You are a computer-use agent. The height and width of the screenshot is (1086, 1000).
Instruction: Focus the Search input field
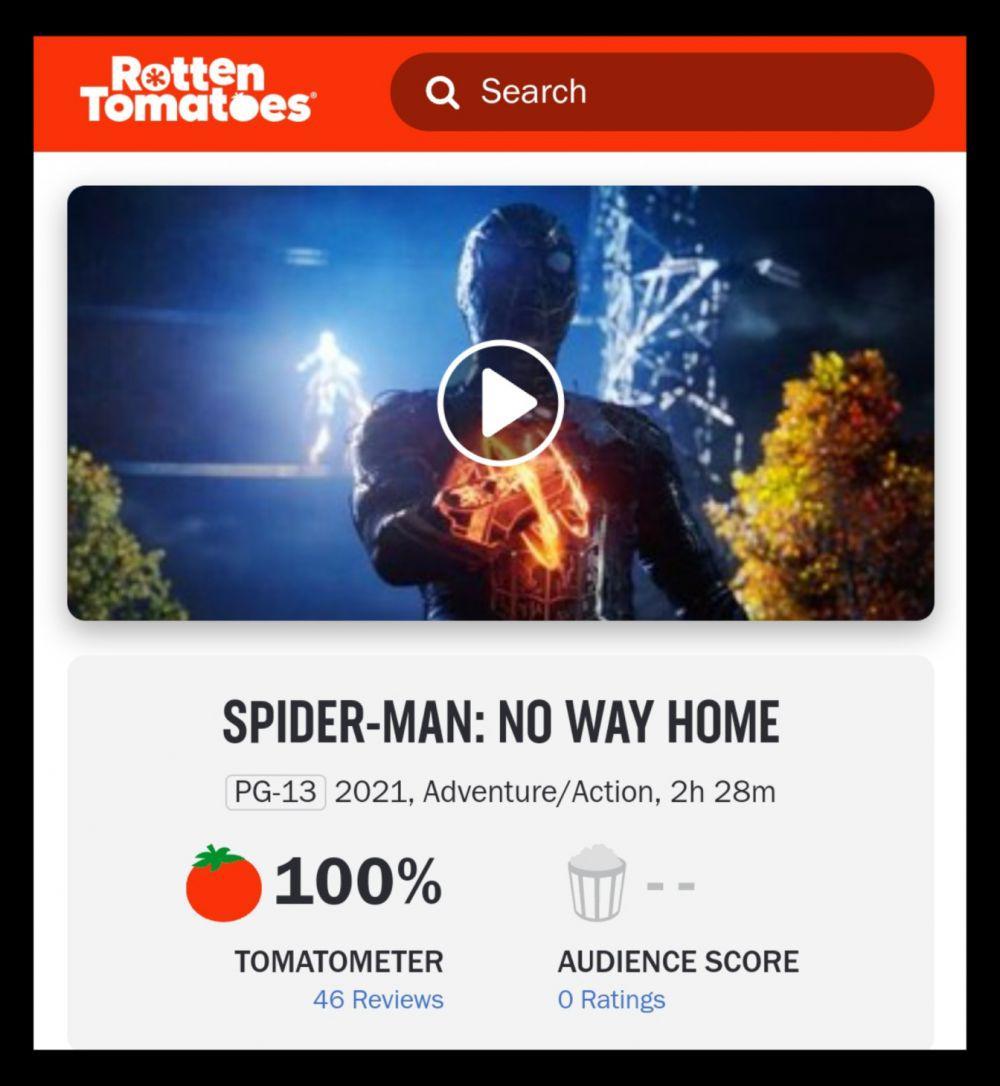coord(662,91)
